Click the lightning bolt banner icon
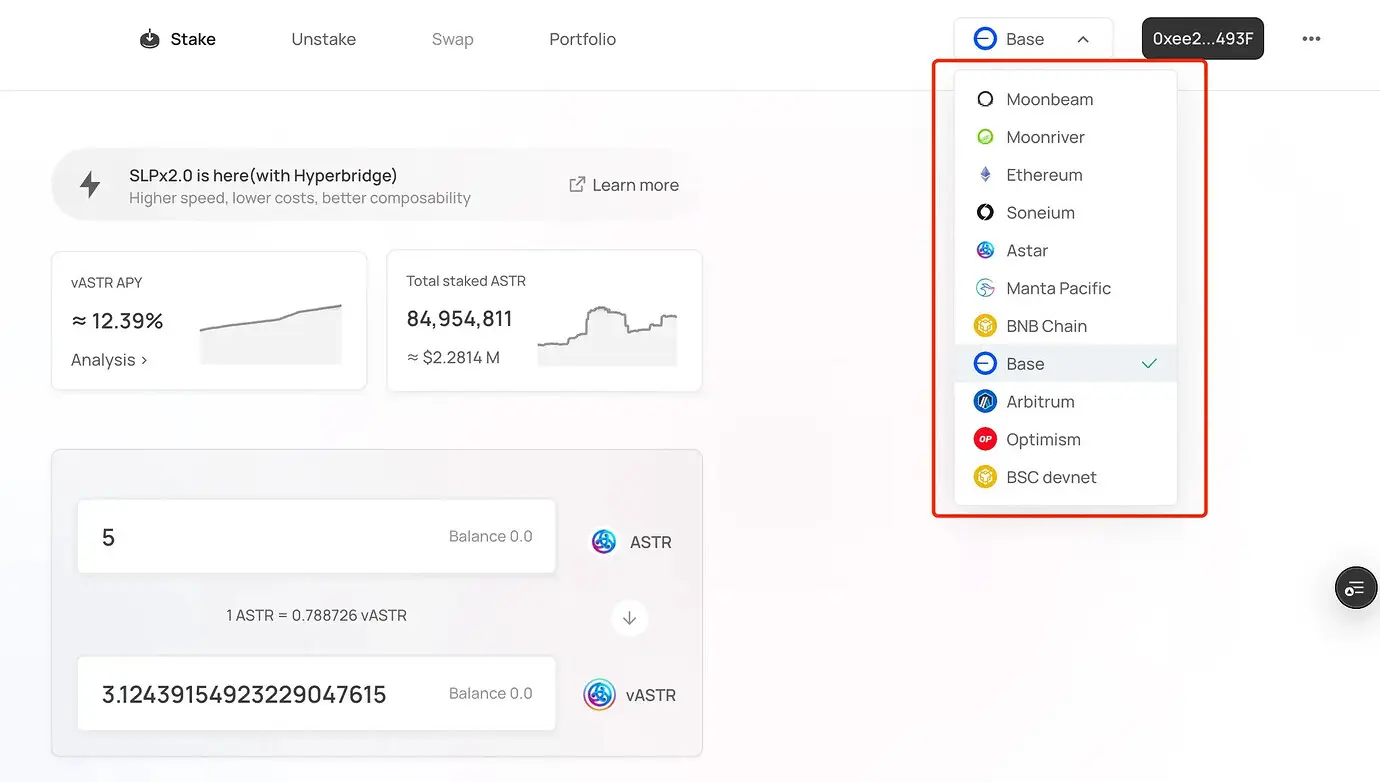Screen dimensions: 1380x782 pos(90,185)
